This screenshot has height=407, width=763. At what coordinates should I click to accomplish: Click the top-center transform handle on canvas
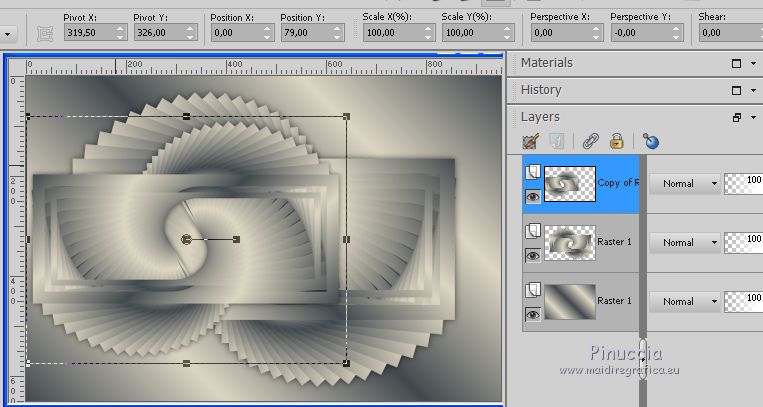tap(186, 116)
